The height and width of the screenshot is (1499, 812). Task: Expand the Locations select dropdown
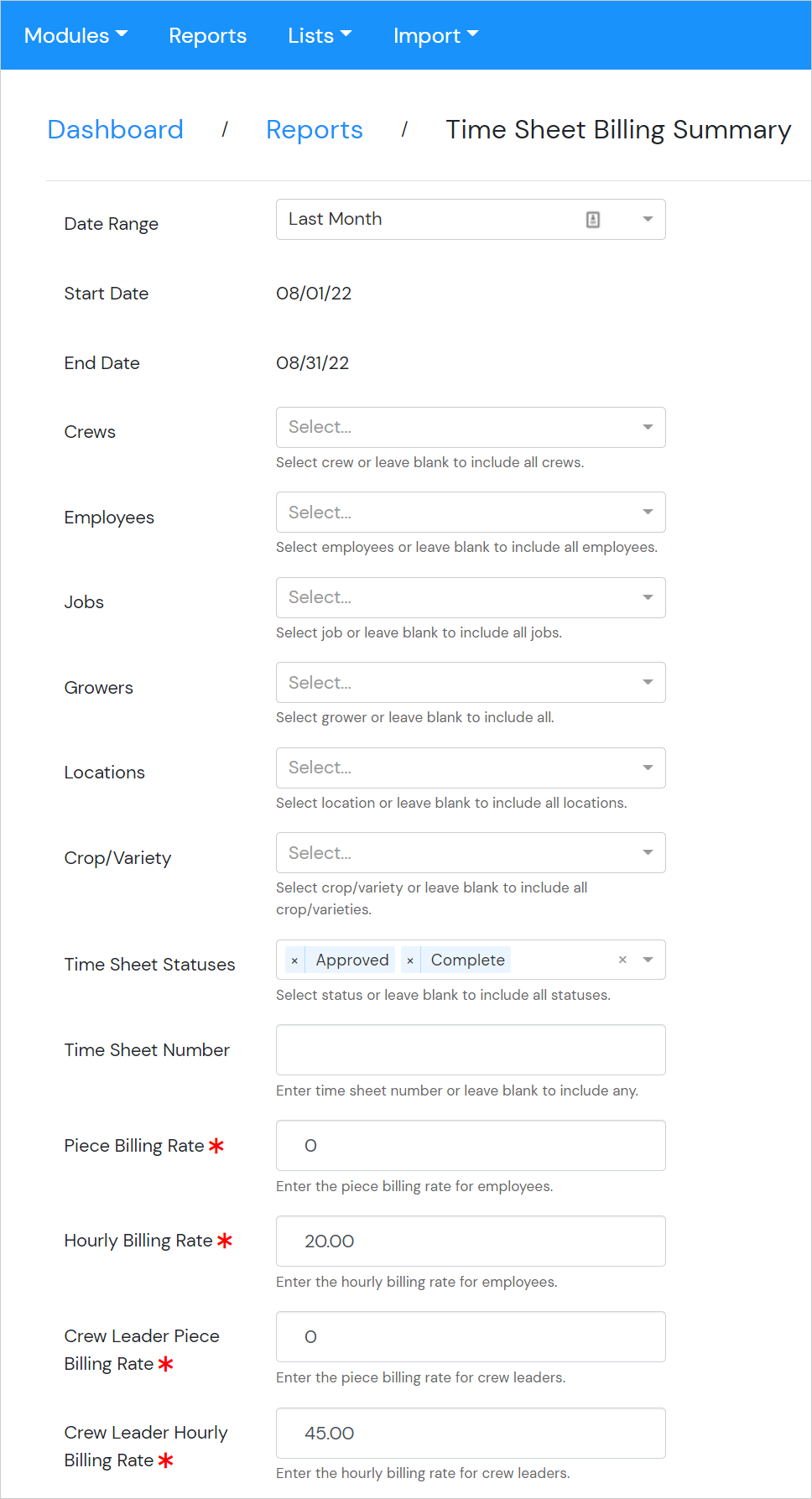[x=648, y=768]
